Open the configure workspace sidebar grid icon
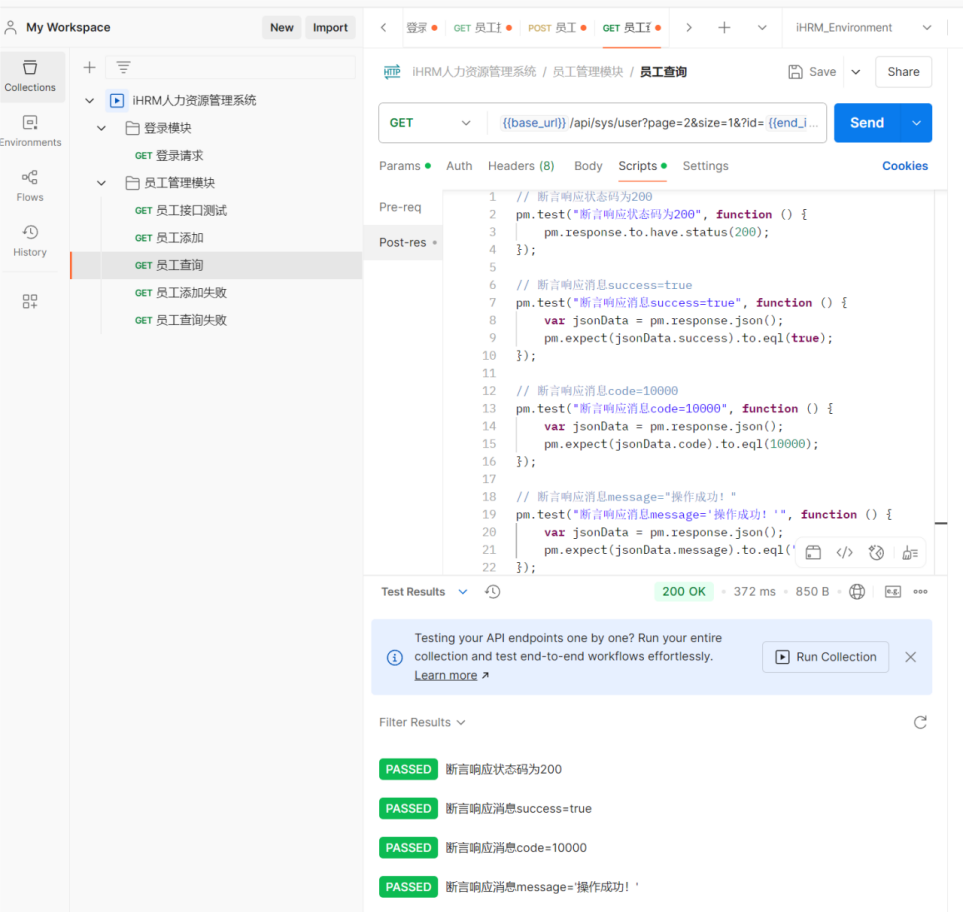 30,301
